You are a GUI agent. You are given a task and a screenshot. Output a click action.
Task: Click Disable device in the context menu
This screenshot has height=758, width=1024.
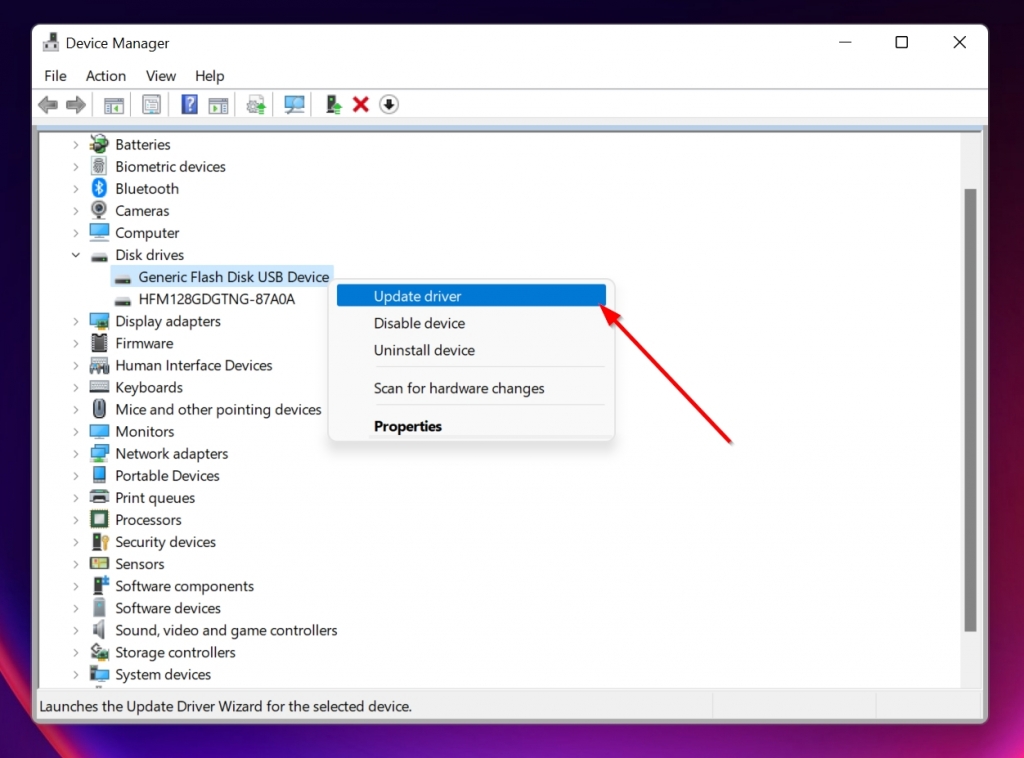[419, 323]
